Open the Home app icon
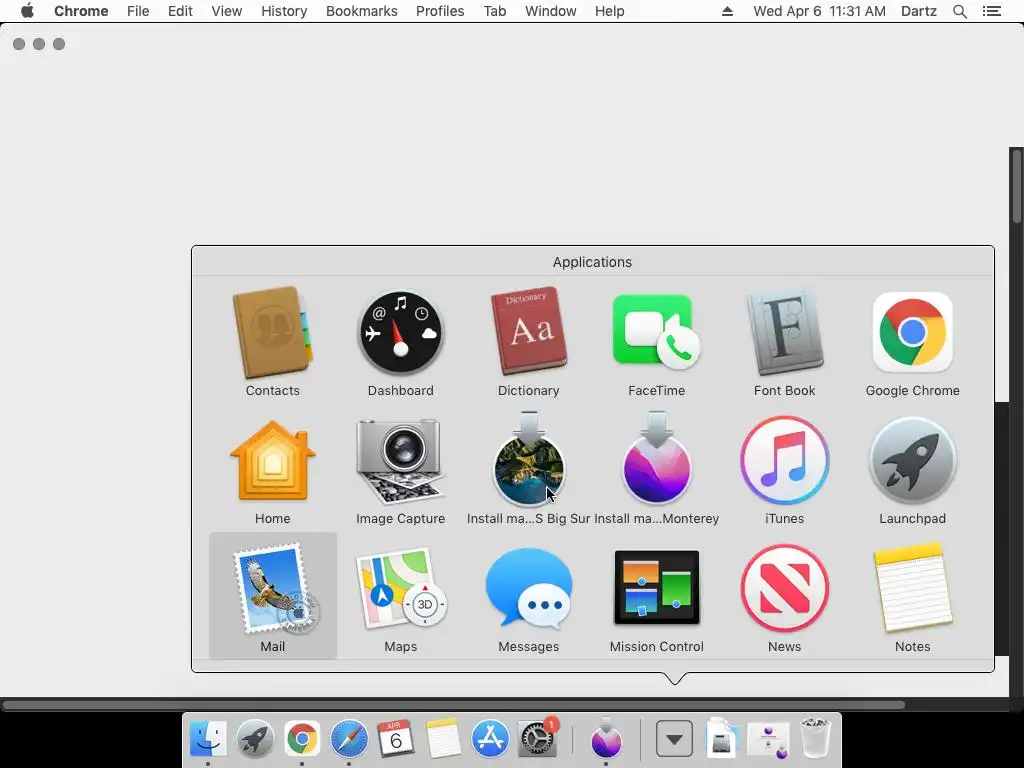The height and width of the screenshot is (768, 1024). click(272, 461)
